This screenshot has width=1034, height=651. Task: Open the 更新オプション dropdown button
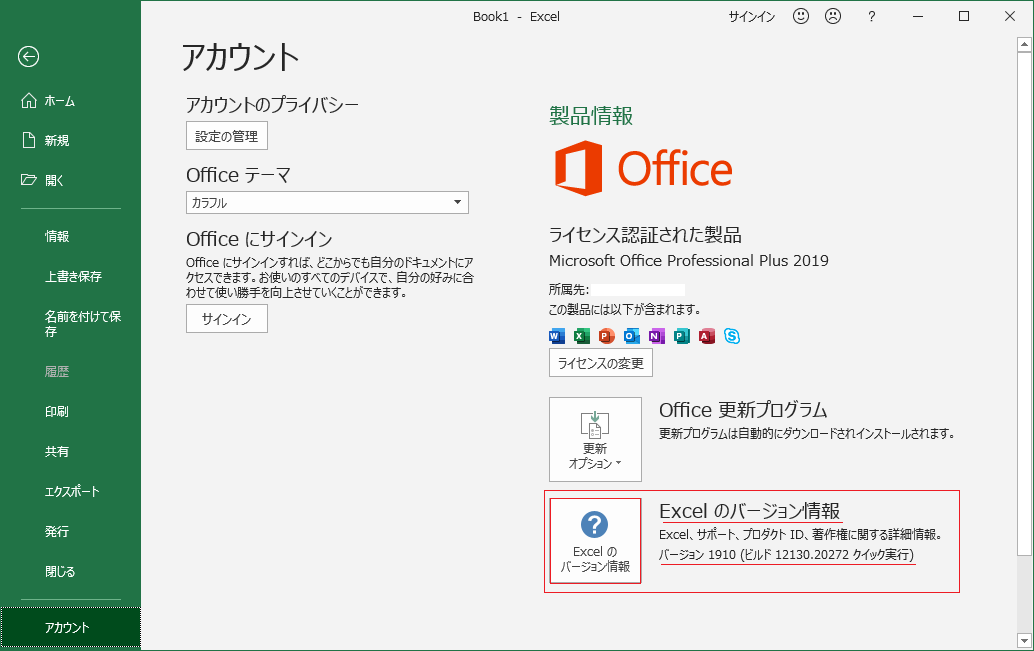coord(595,439)
